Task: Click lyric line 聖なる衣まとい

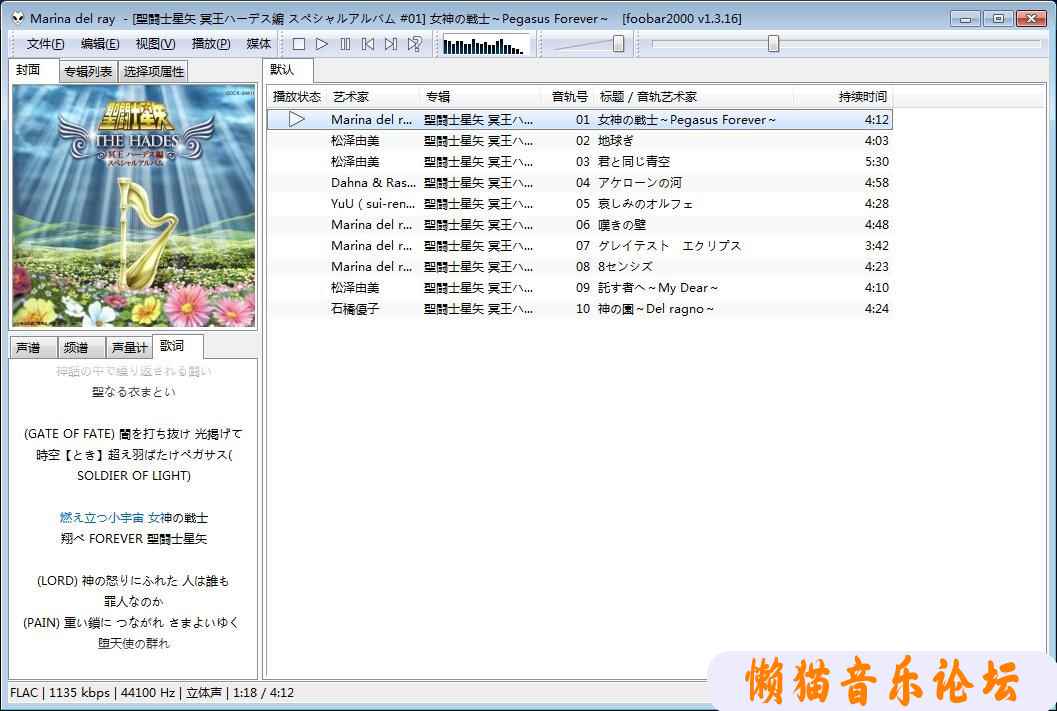Action: 133,392
